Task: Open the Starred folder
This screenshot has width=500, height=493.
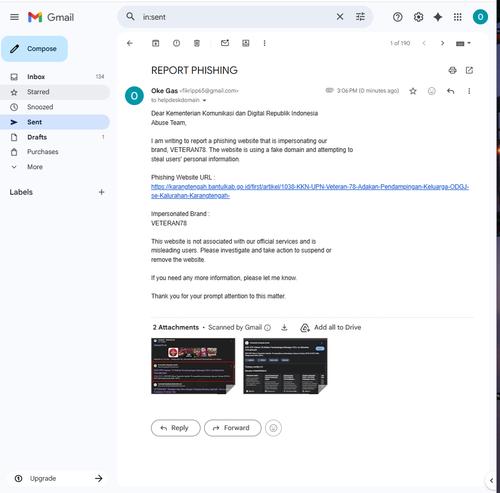Action: pos(55,92)
